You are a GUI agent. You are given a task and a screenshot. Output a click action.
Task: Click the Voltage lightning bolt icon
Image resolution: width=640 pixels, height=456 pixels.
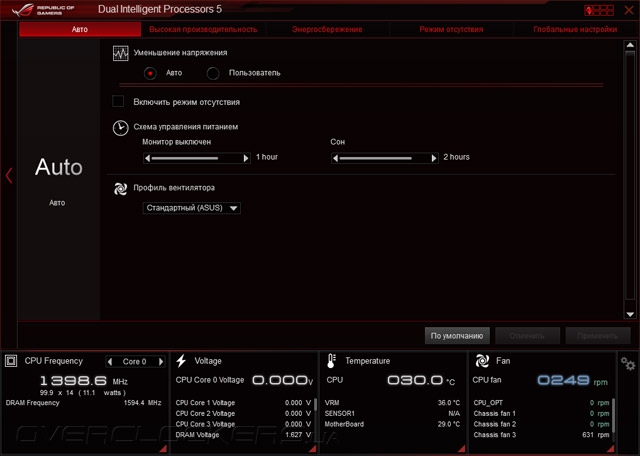pos(181,361)
